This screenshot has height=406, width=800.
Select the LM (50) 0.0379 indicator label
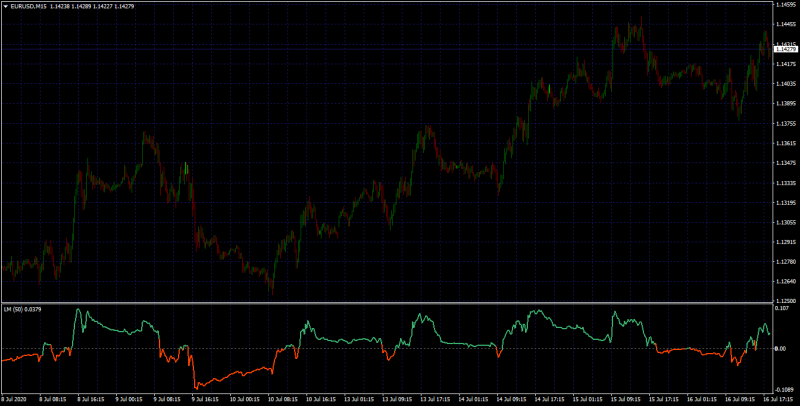pyautogui.click(x=23, y=309)
